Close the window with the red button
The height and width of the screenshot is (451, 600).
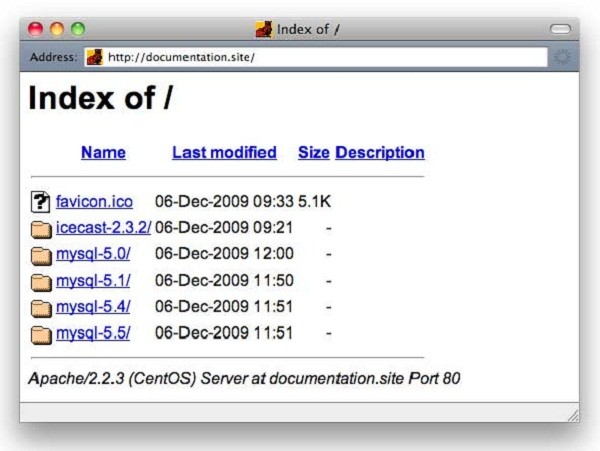pyautogui.click(x=36, y=29)
